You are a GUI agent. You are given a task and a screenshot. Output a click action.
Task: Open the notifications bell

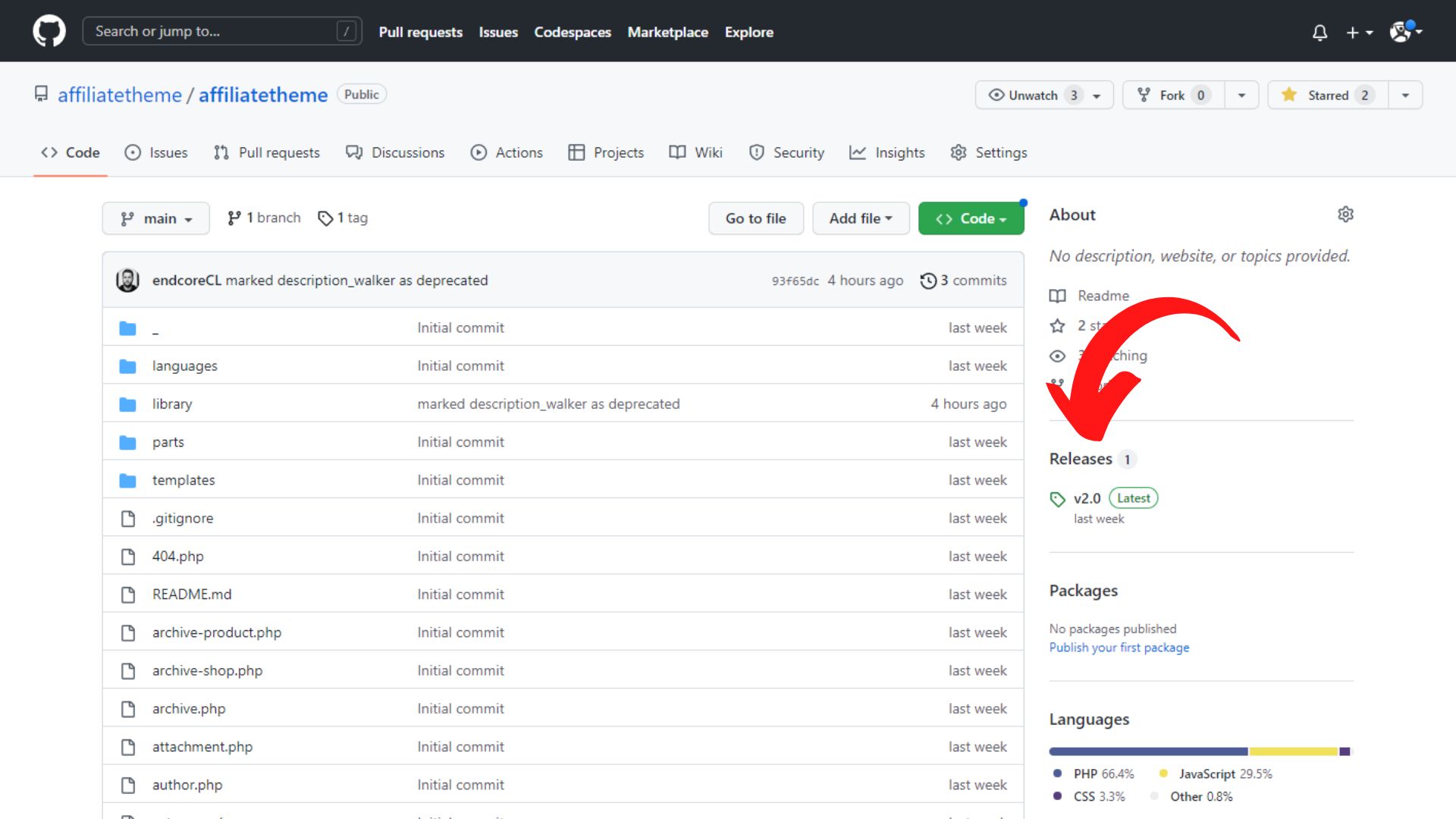click(x=1319, y=33)
